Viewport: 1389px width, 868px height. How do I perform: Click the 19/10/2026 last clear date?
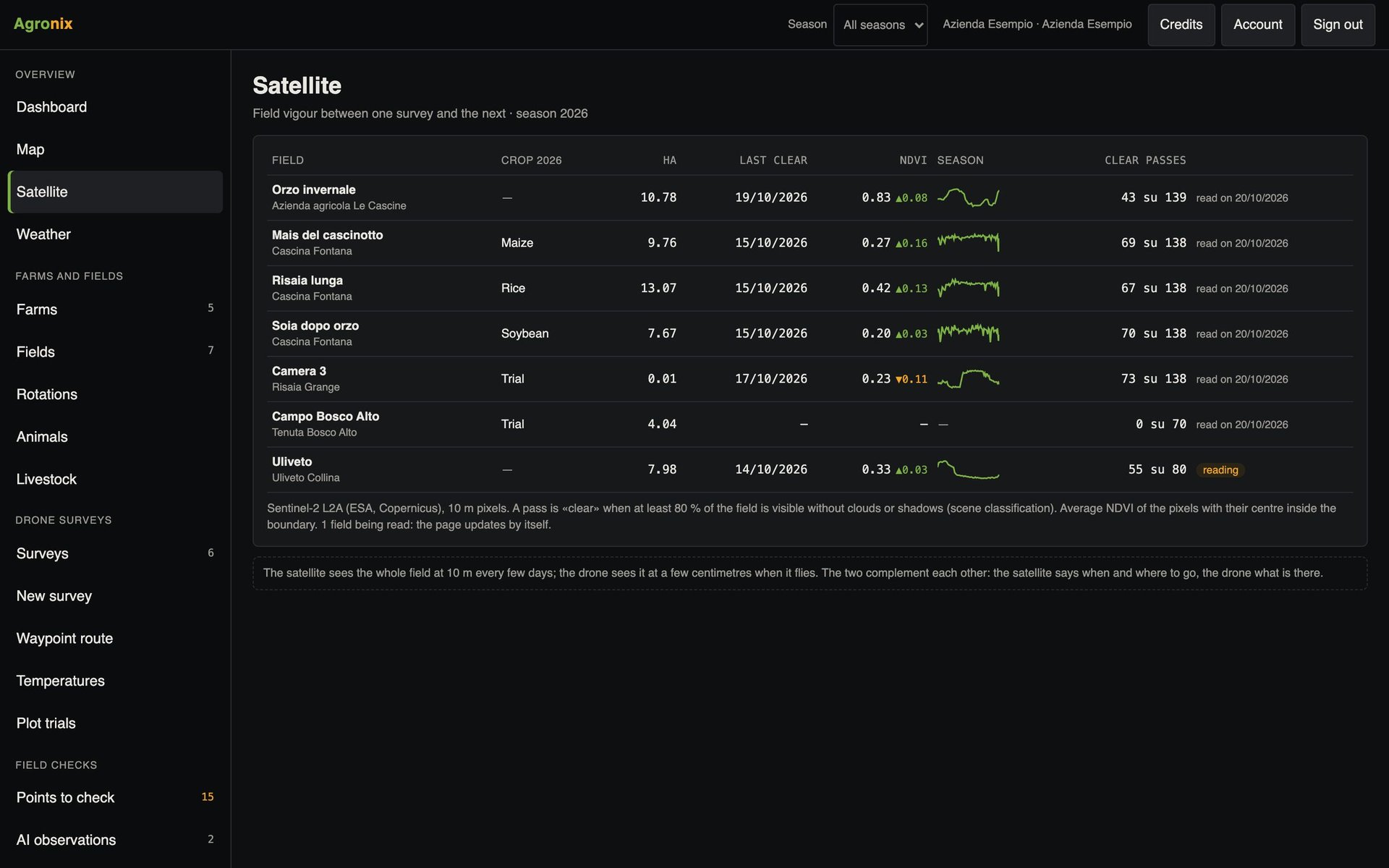pos(771,197)
